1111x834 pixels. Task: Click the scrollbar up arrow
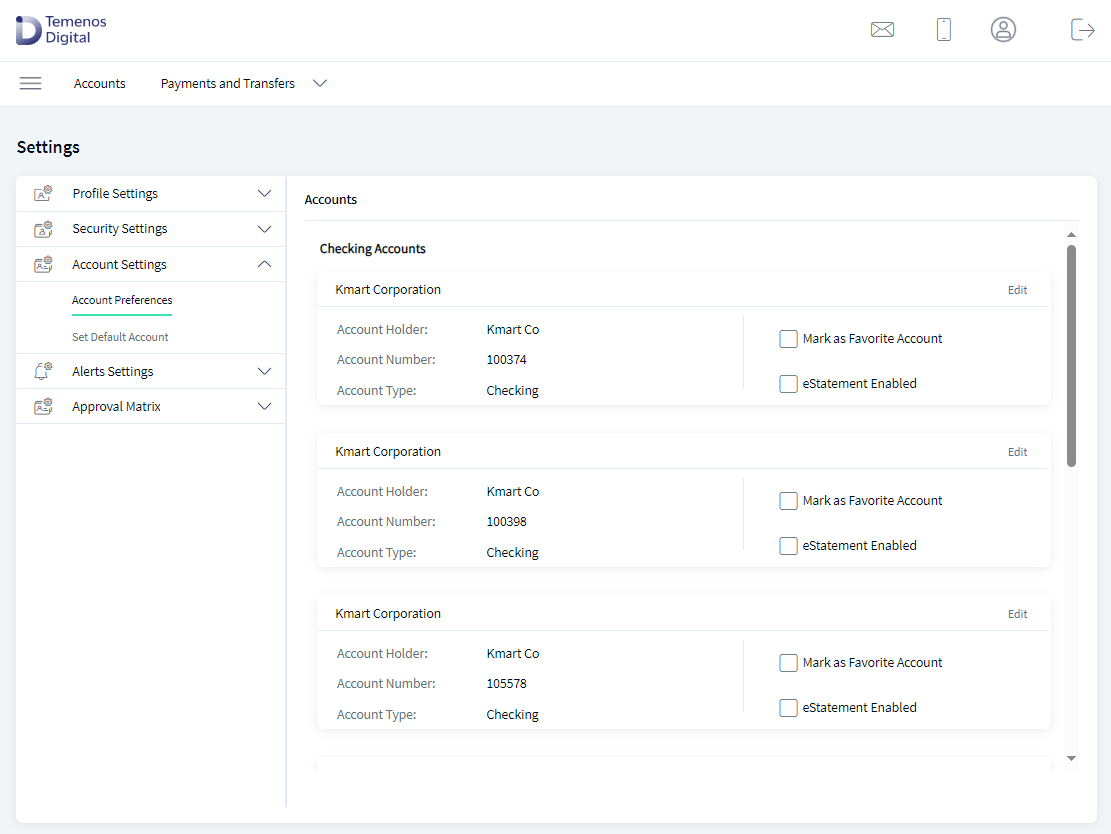tap(1071, 235)
